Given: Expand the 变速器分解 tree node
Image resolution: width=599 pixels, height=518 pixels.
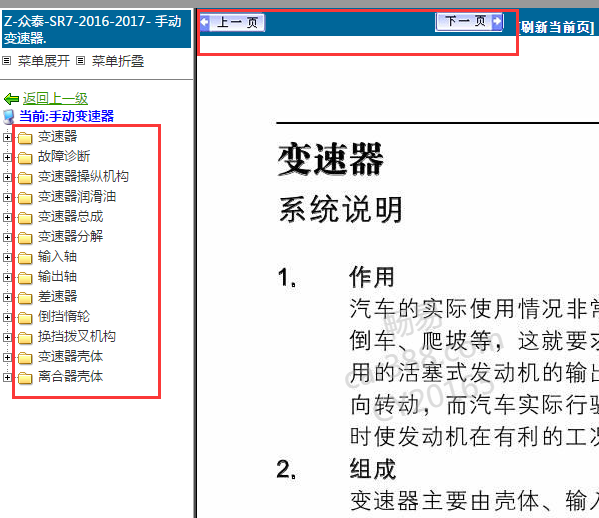Looking at the screenshot, I should (7, 237).
